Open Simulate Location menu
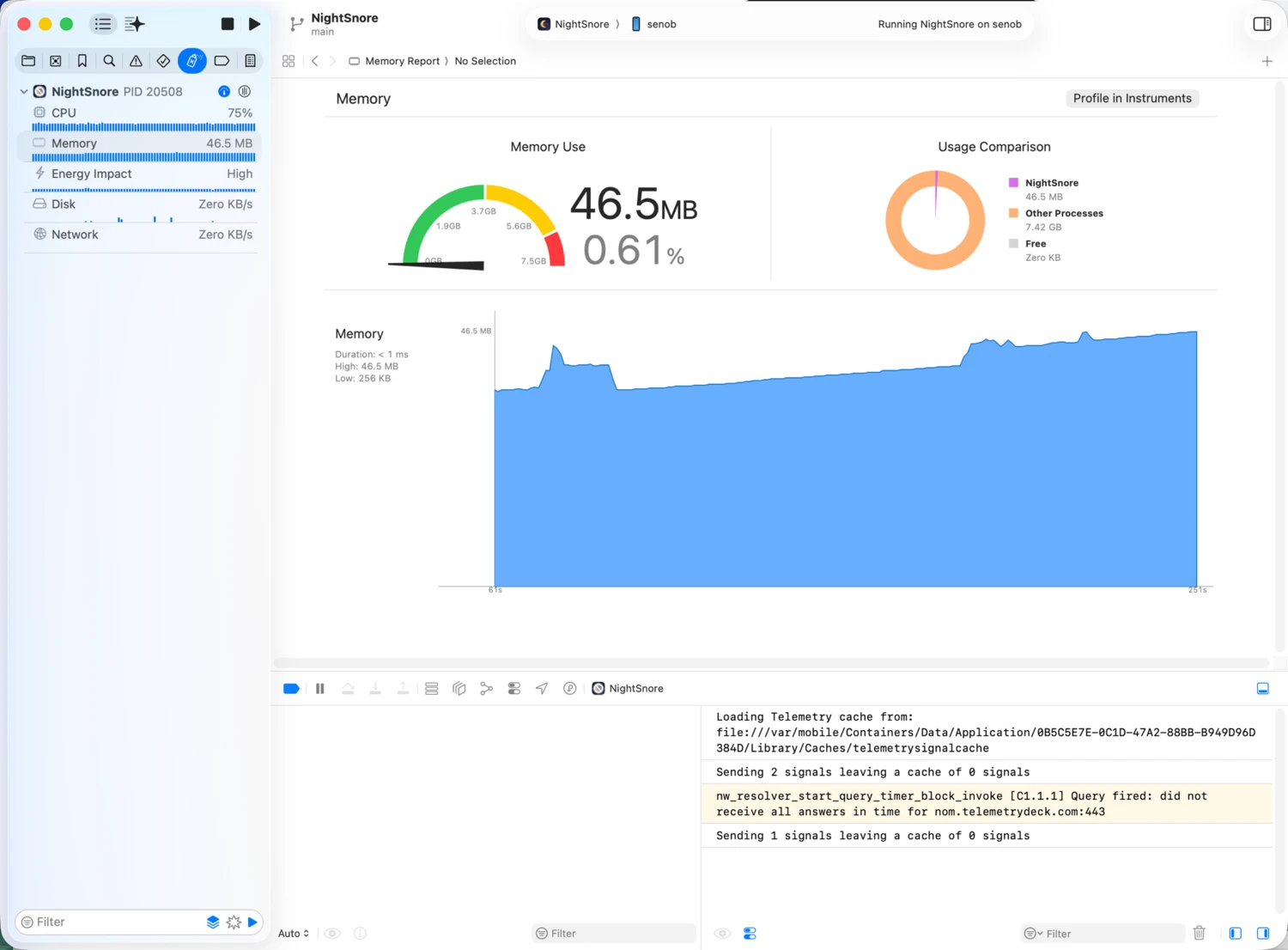Image resolution: width=1288 pixels, height=950 pixels. 542,688
